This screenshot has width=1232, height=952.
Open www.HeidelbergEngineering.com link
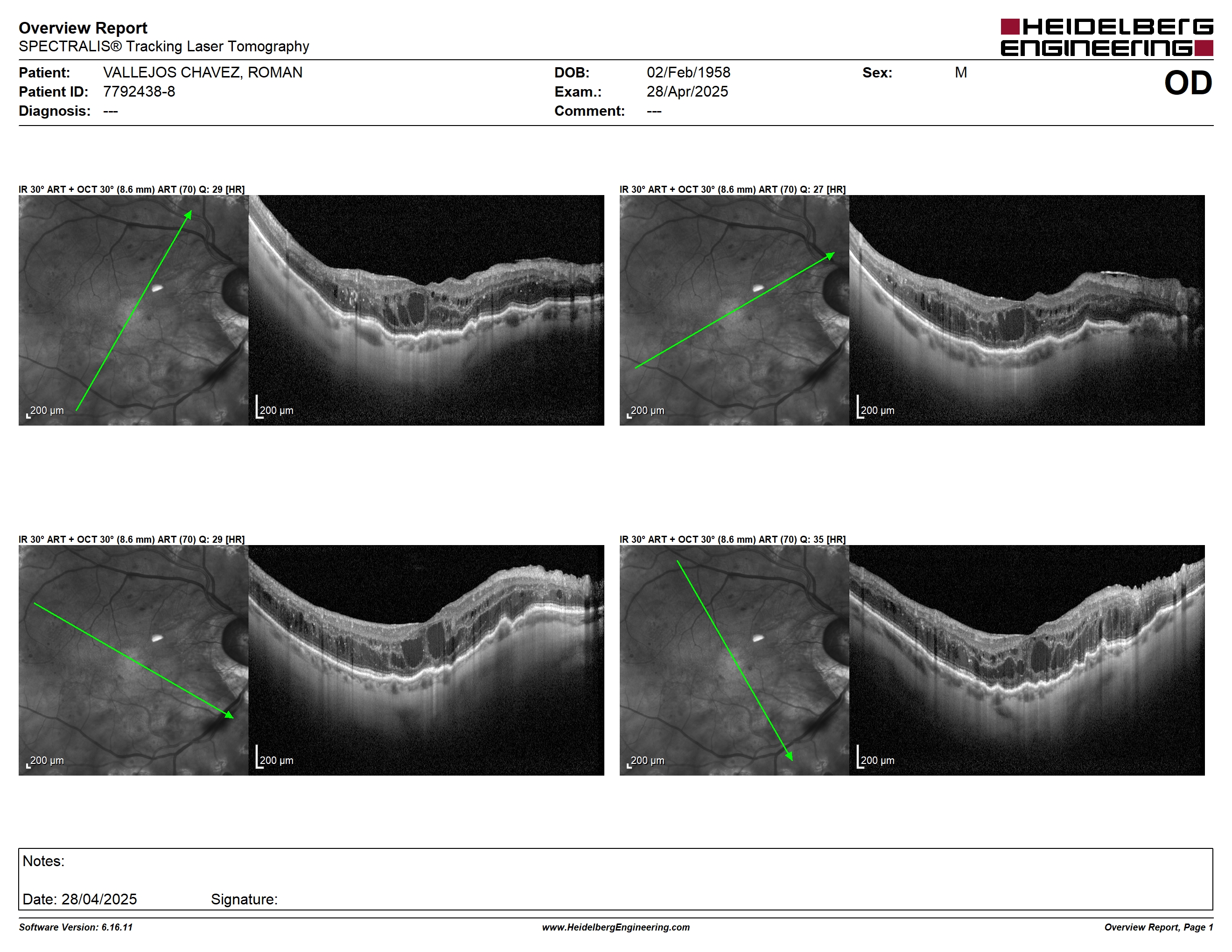(616, 927)
